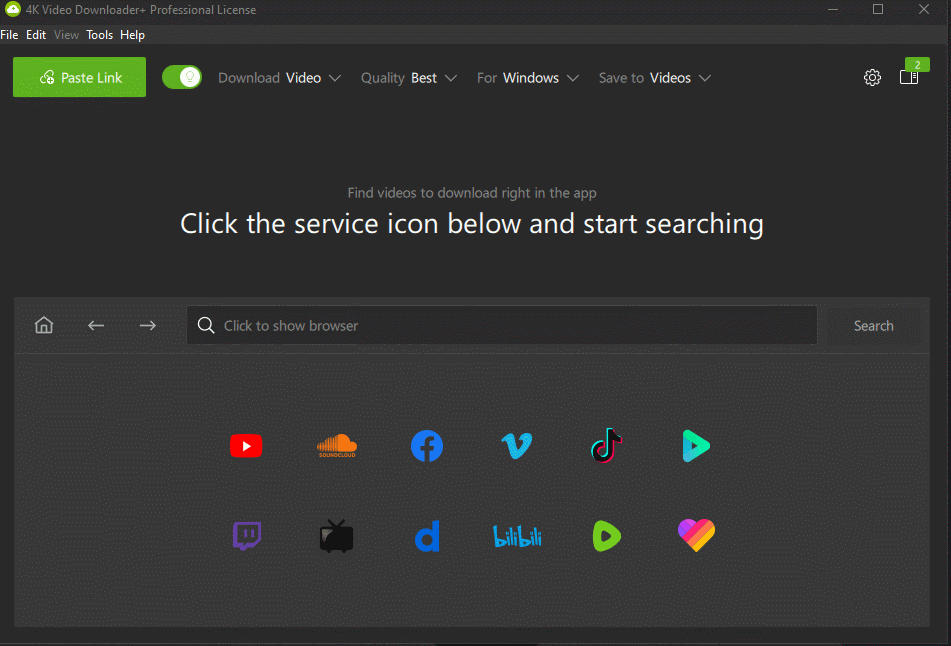Open YouTube service icon
Image resolution: width=951 pixels, height=646 pixels.
tap(246, 446)
